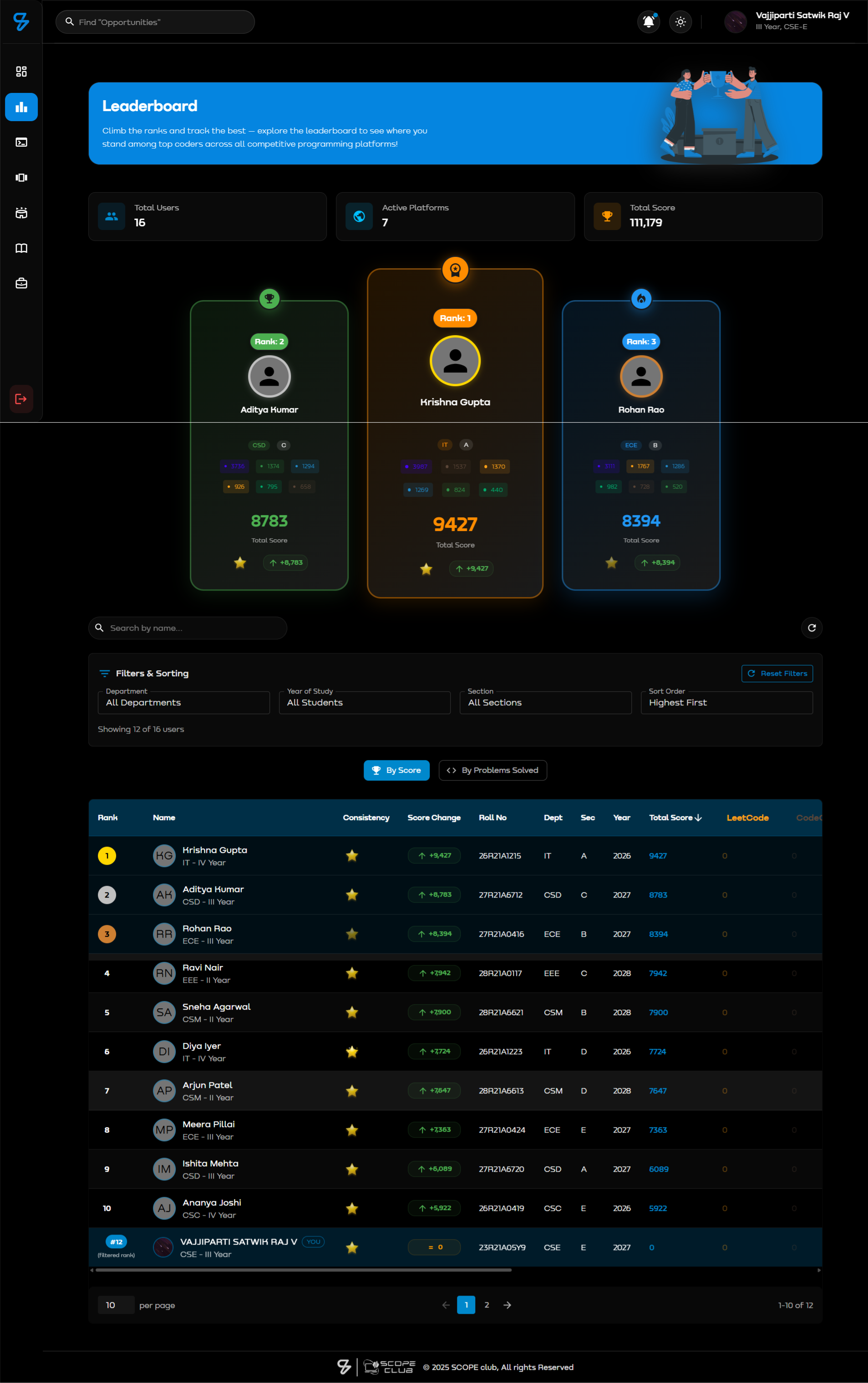Click the logout icon at sidebar bottom

20,399
